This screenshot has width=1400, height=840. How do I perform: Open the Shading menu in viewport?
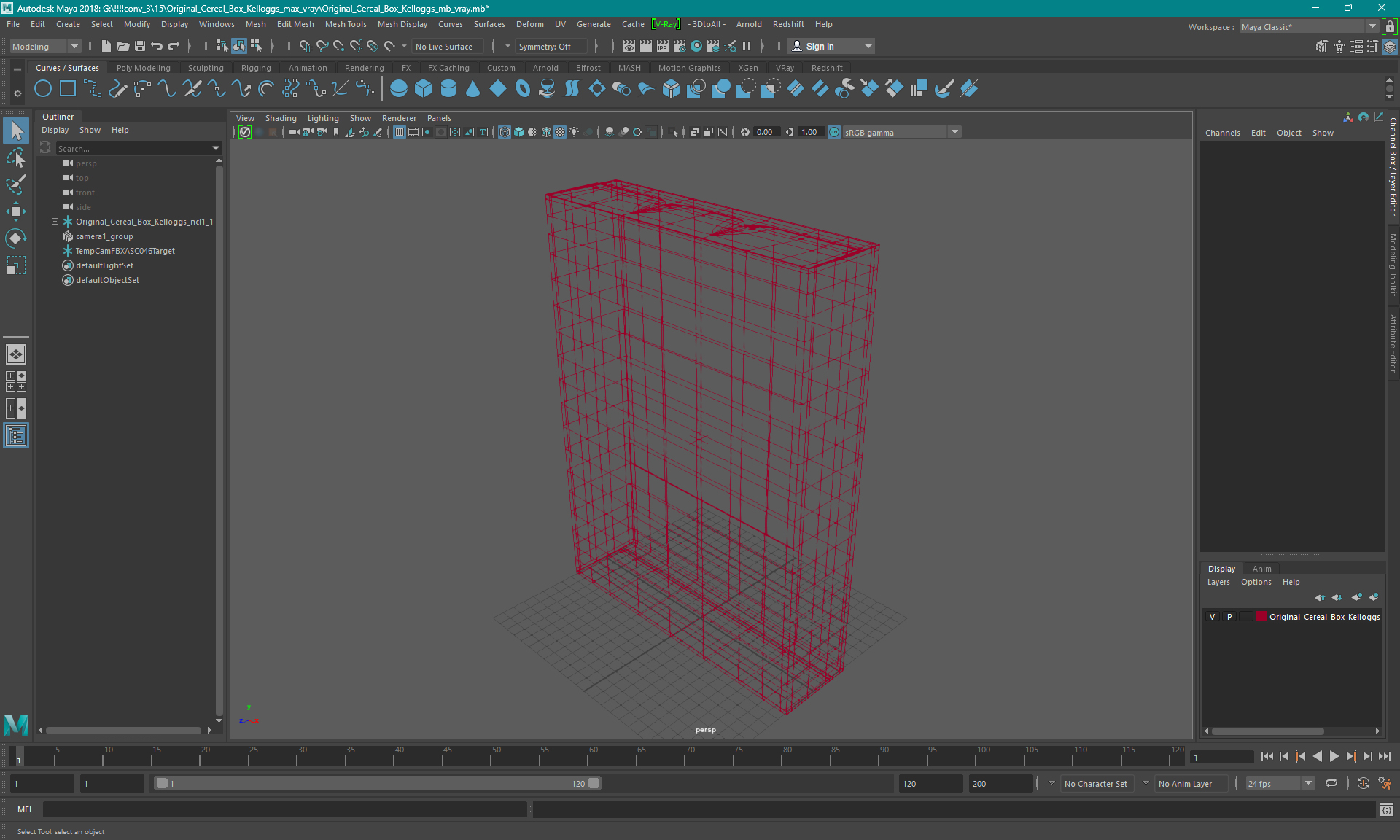click(x=280, y=118)
